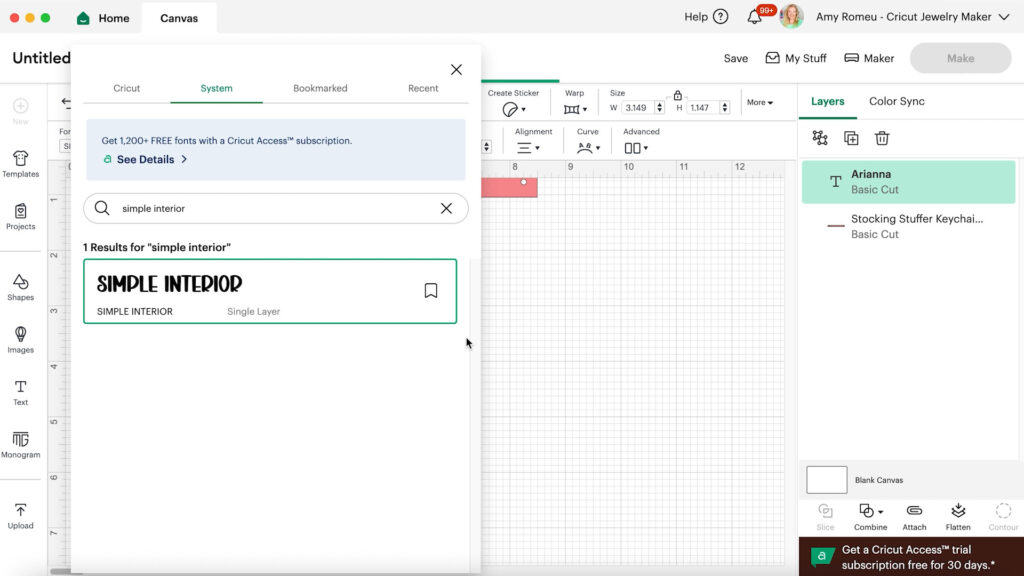Click the pink shape on canvas
The width and height of the screenshot is (1024, 576).
[509, 187]
